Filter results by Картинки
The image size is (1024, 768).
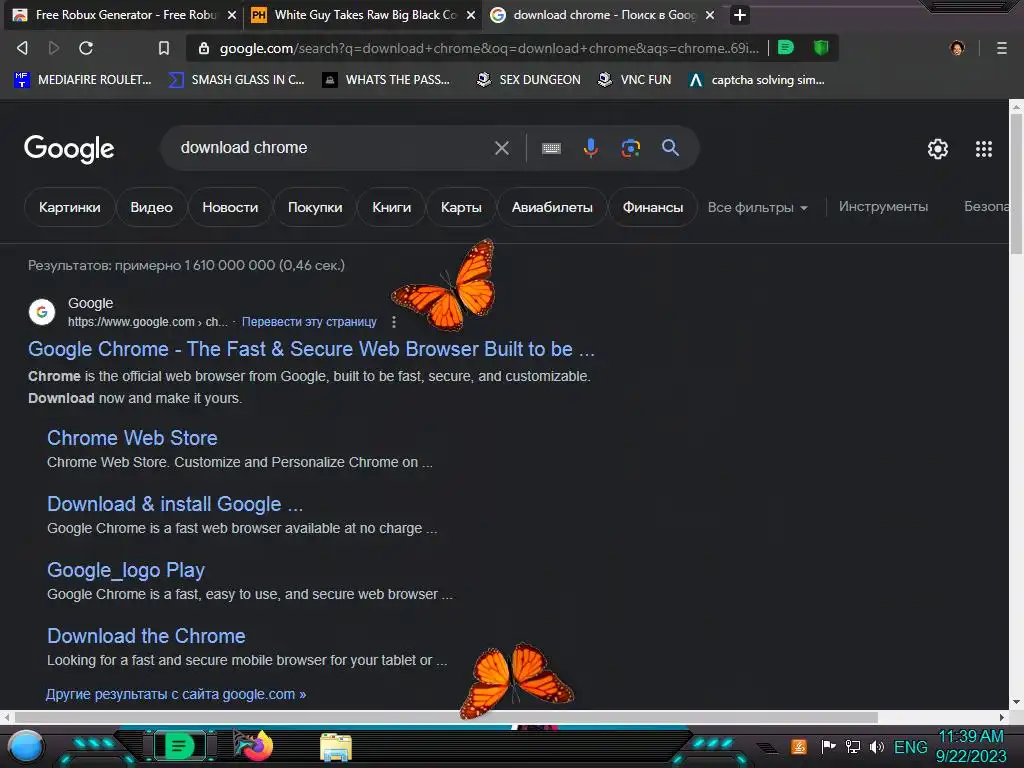(69, 207)
